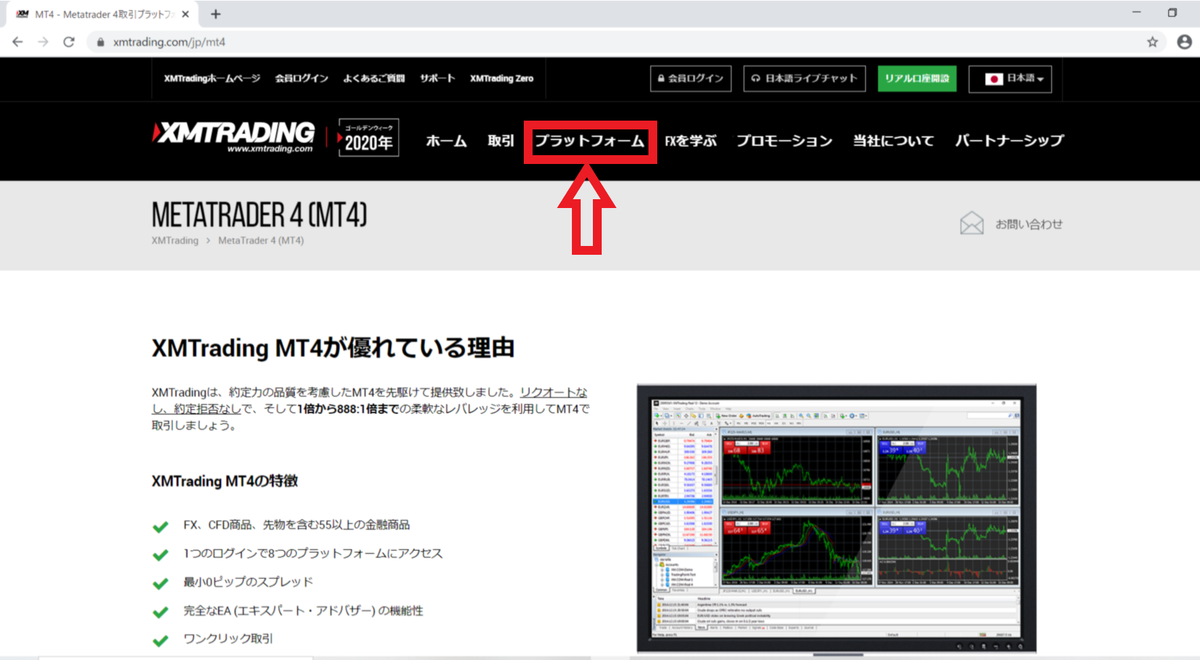The image size is (1200, 660).
Task: Click the XMTrading logo
Action: point(232,137)
